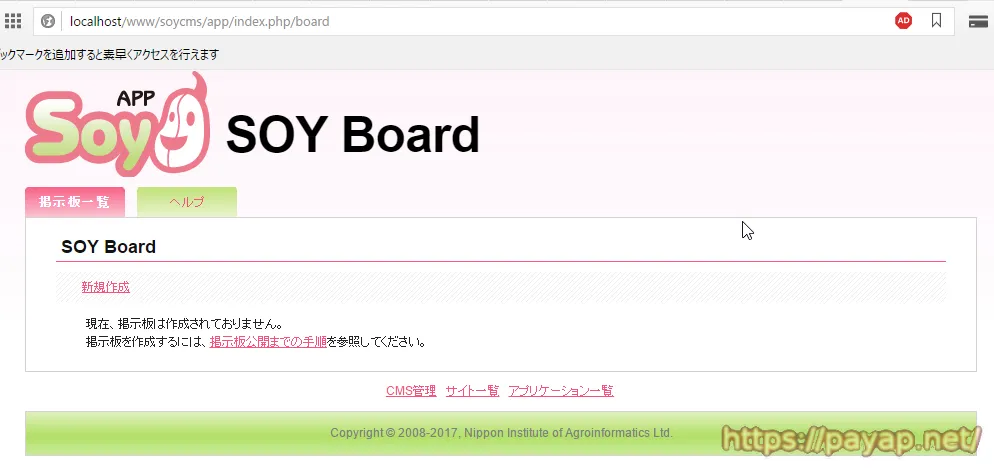The width and height of the screenshot is (994, 469).
Task: Bookmark this page with the bookmark icon
Action: click(936, 21)
